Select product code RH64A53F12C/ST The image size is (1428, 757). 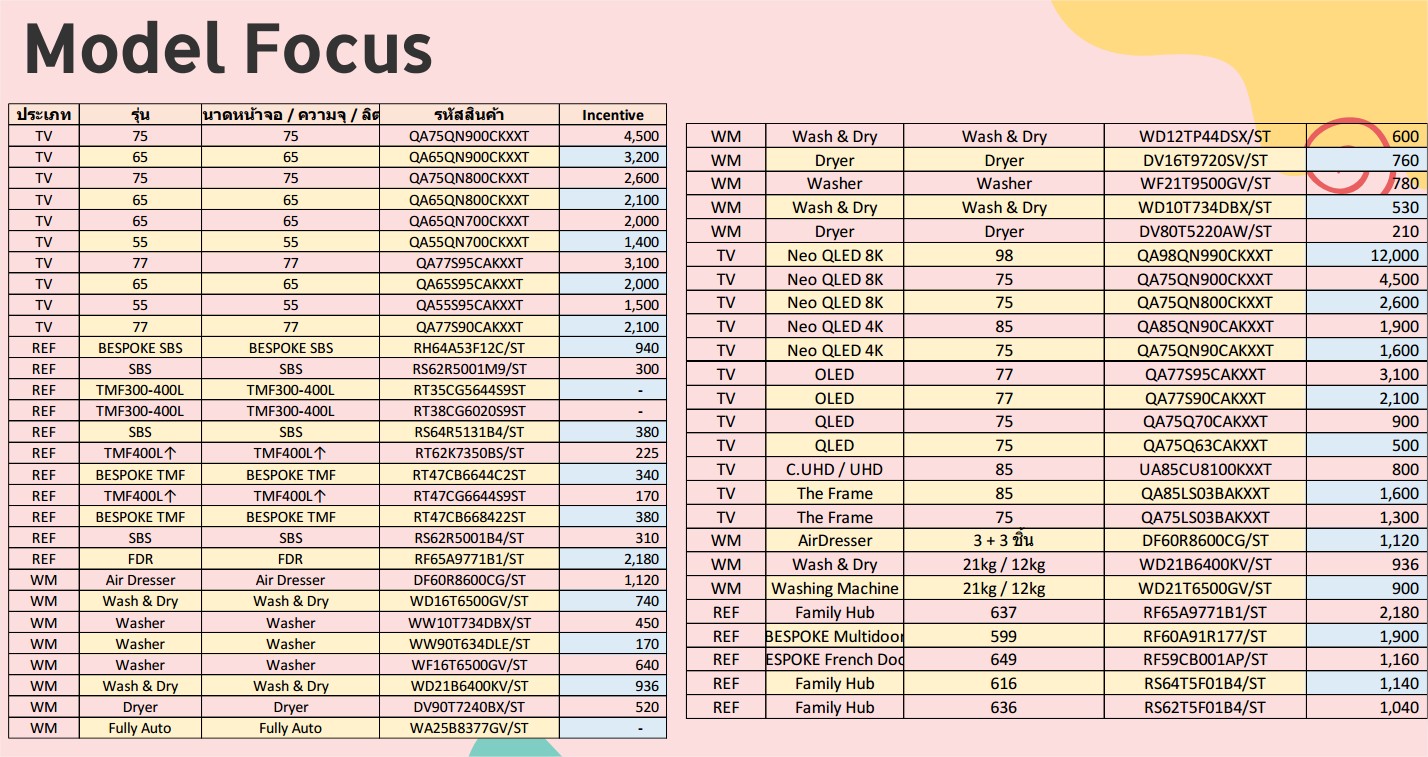coord(468,348)
